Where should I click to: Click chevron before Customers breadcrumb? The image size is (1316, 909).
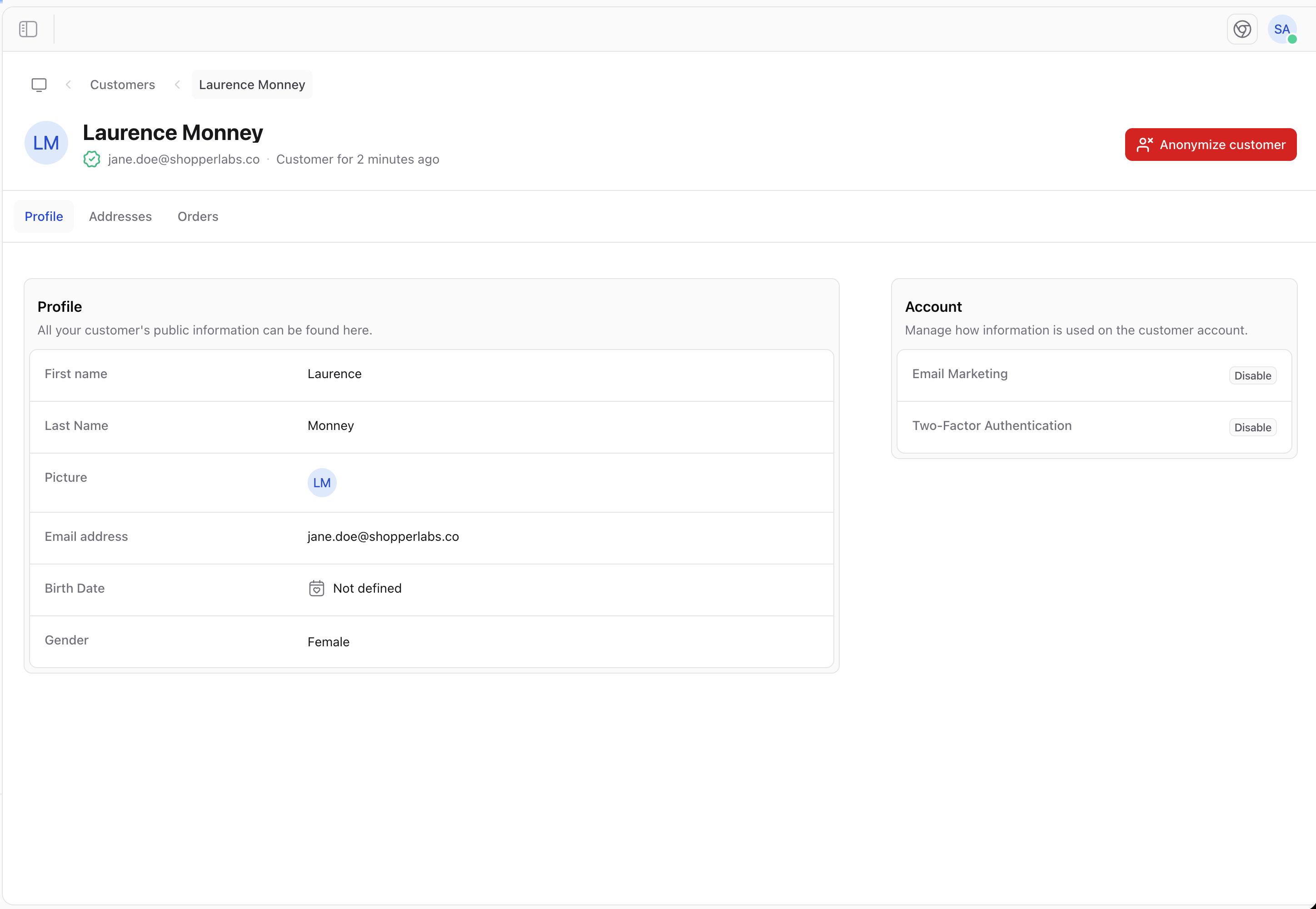click(x=68, y=85)
